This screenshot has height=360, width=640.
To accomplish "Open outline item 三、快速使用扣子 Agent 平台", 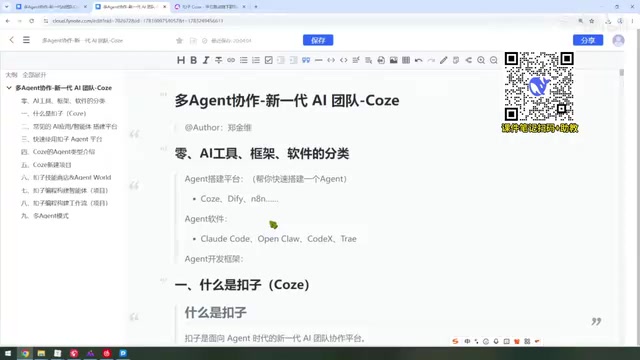I will tap(61, 139).
